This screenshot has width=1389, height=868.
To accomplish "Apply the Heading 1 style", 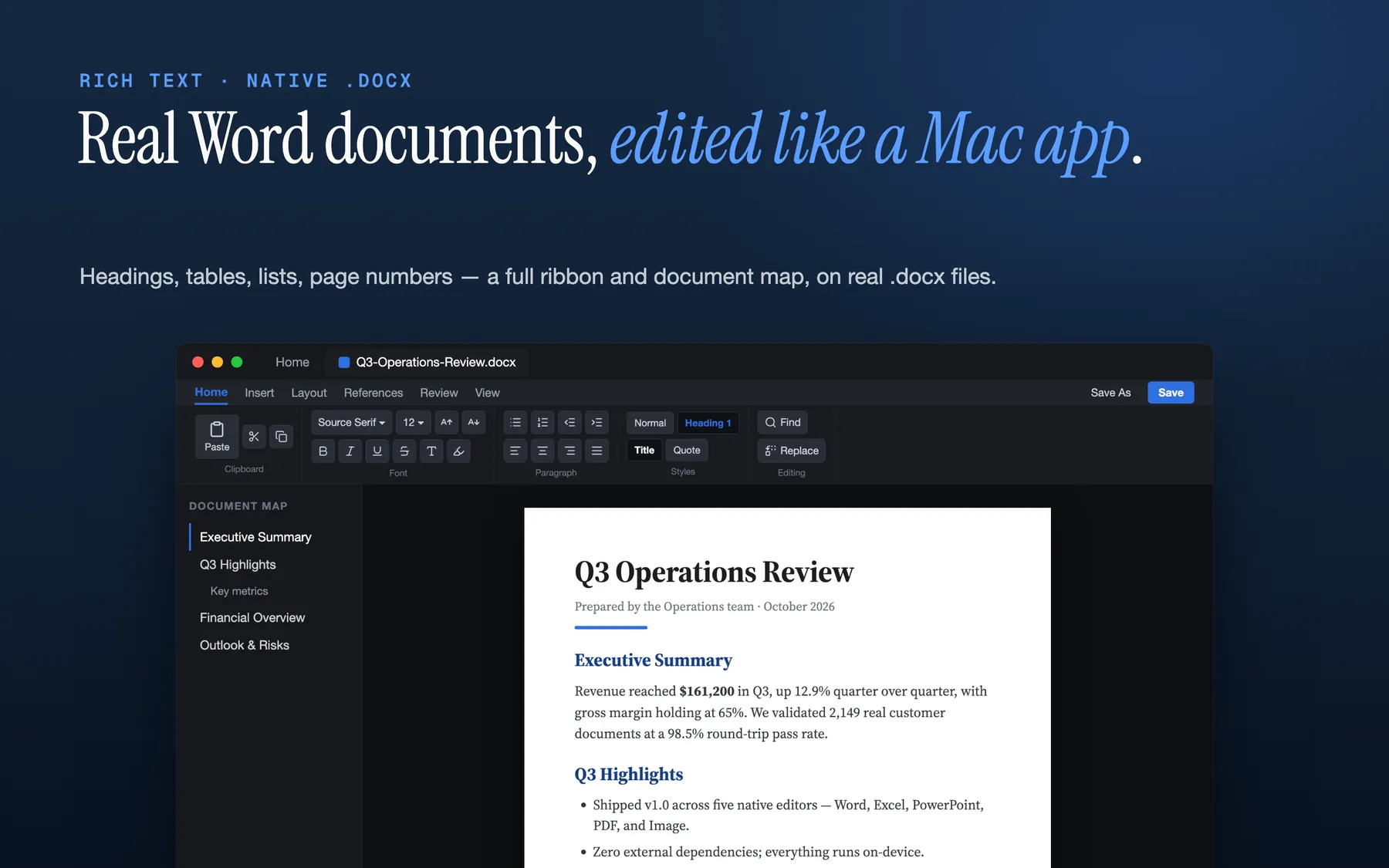I will (708, 423).
